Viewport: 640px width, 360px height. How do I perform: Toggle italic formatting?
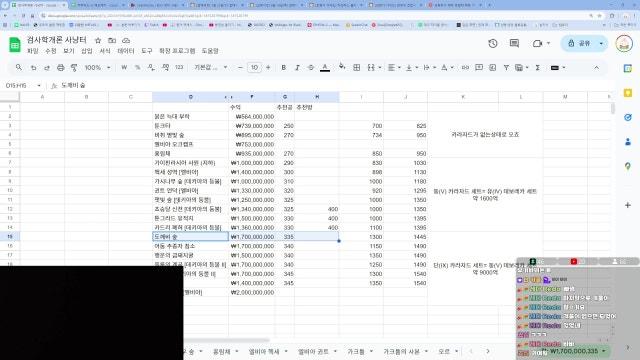pyautogui.click(x=297, y=68)
